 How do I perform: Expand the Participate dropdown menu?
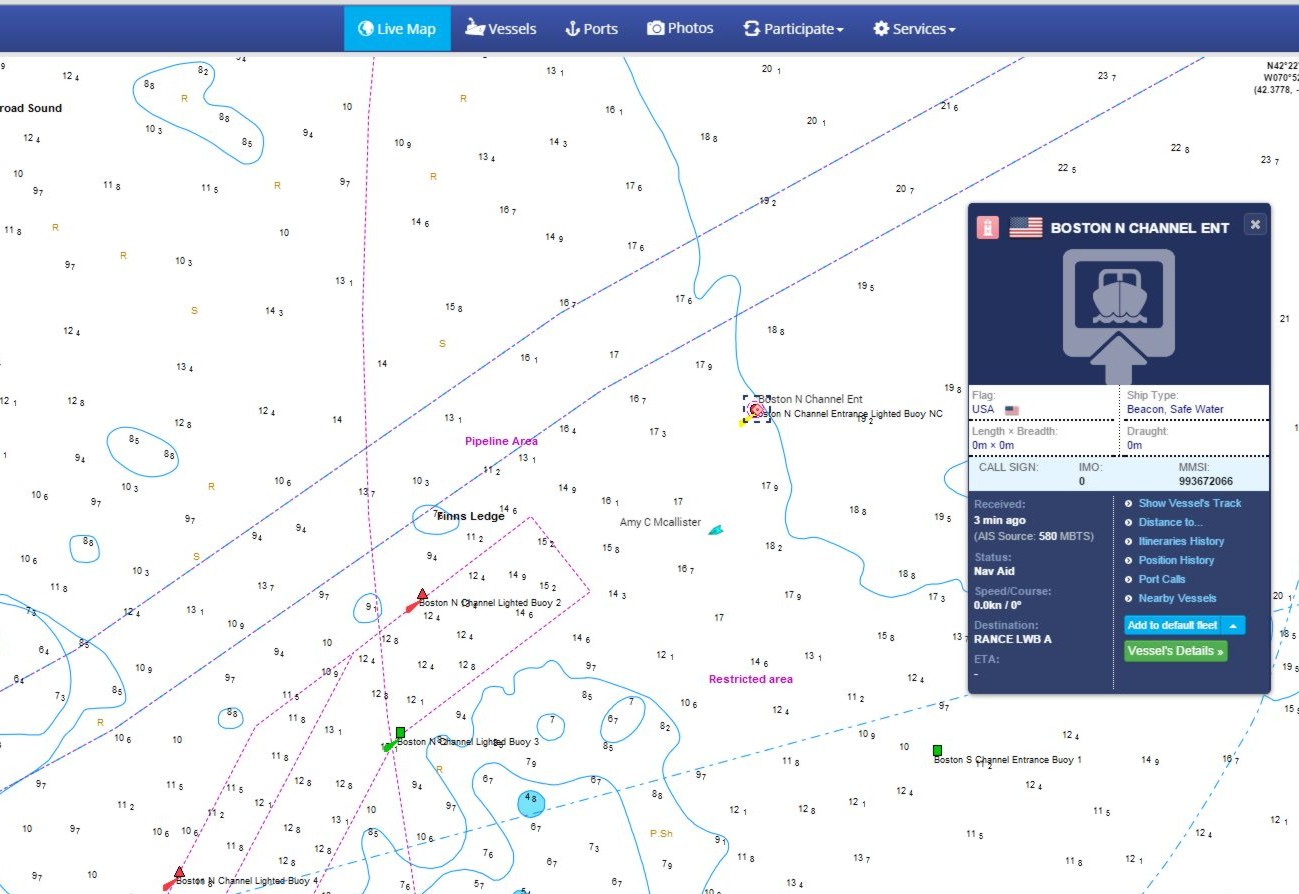tap(793, 29)
